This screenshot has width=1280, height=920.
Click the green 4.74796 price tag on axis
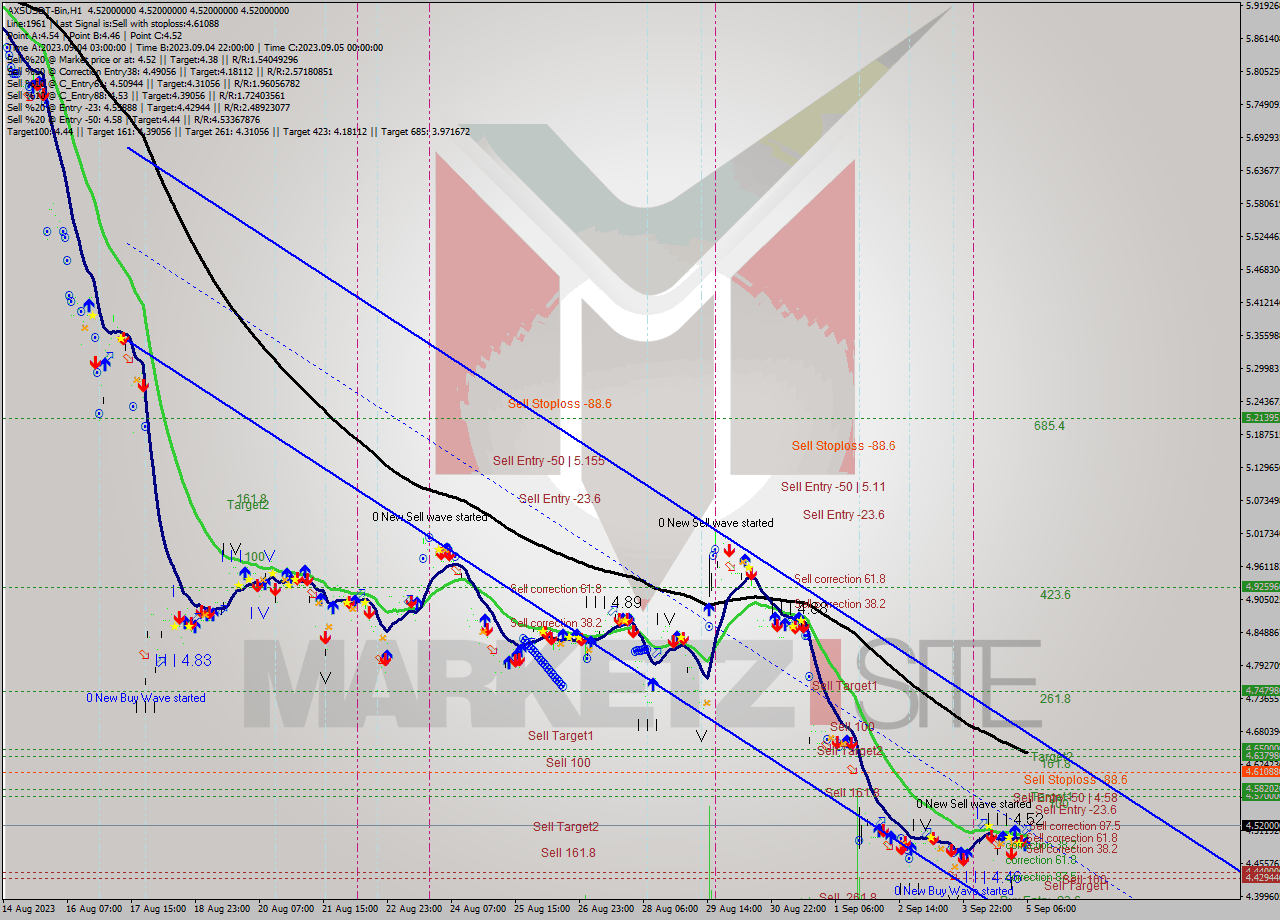(1260, 690)
